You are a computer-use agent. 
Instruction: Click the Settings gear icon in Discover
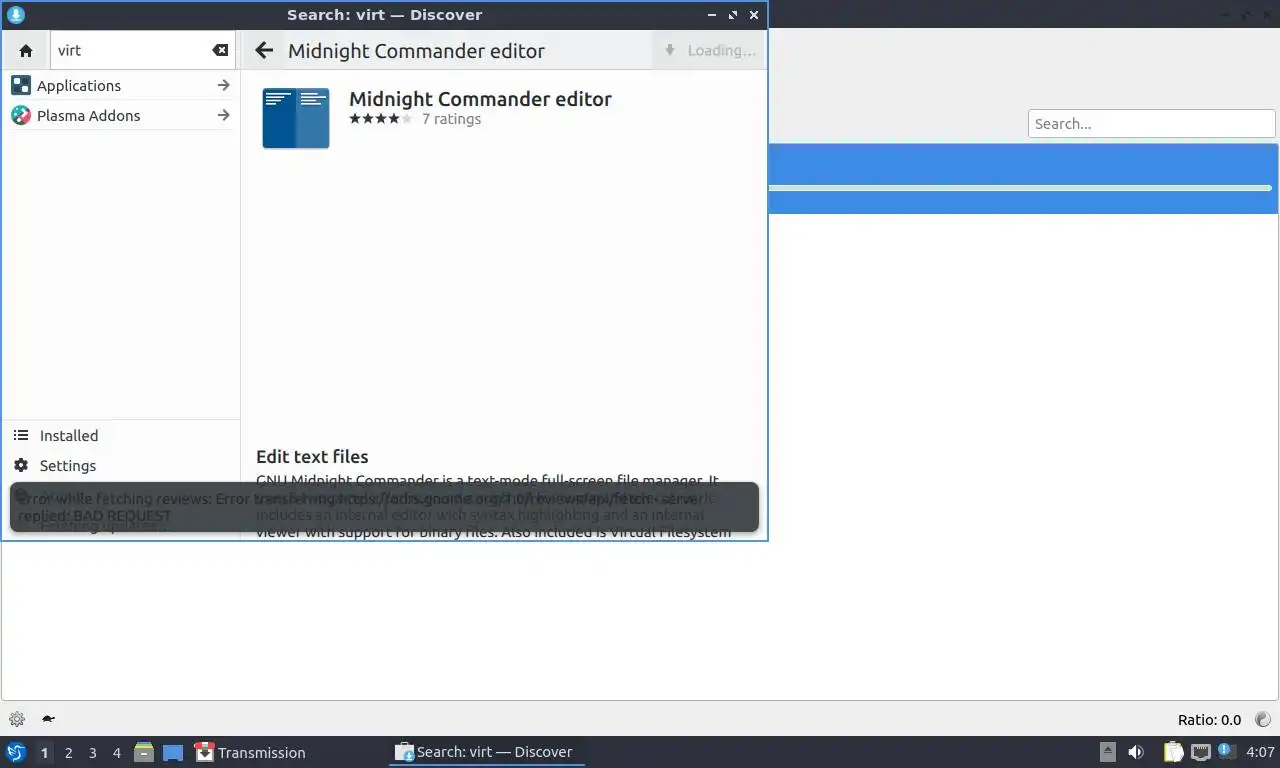[20, 466]
